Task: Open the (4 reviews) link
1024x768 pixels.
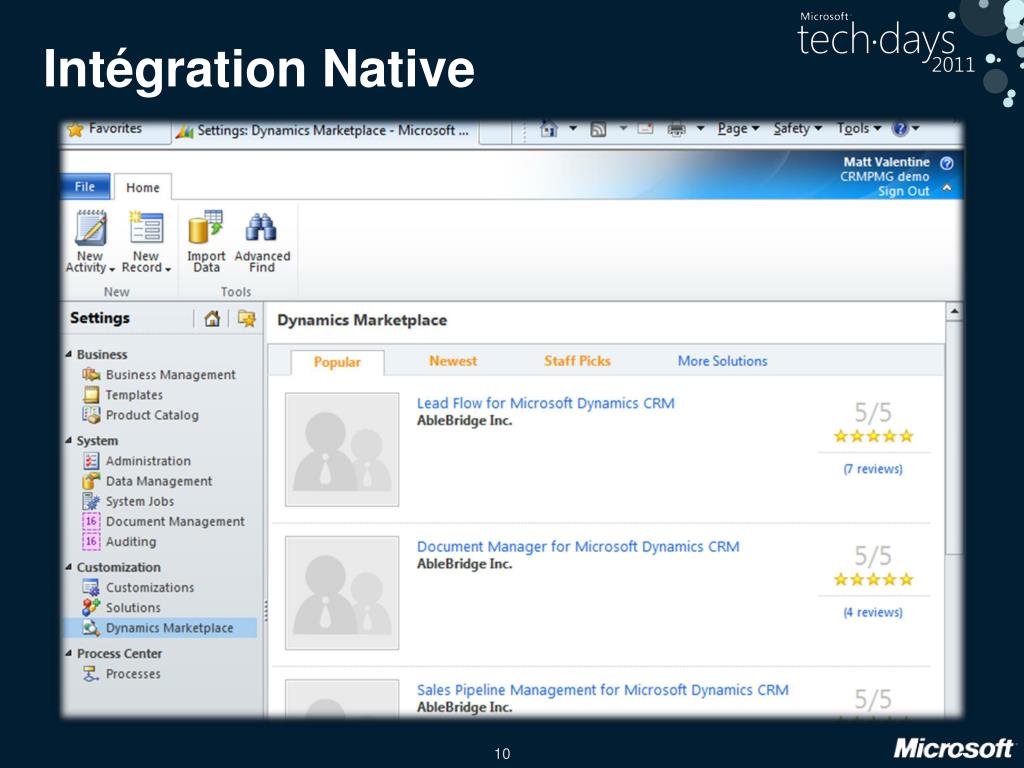Action: tap(873, 613)
